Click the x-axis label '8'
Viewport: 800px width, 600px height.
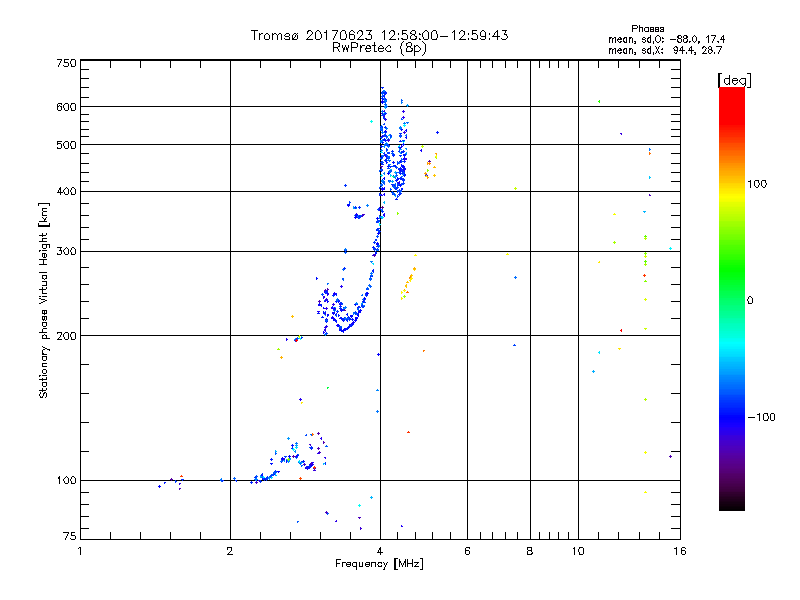click(530, 551)
